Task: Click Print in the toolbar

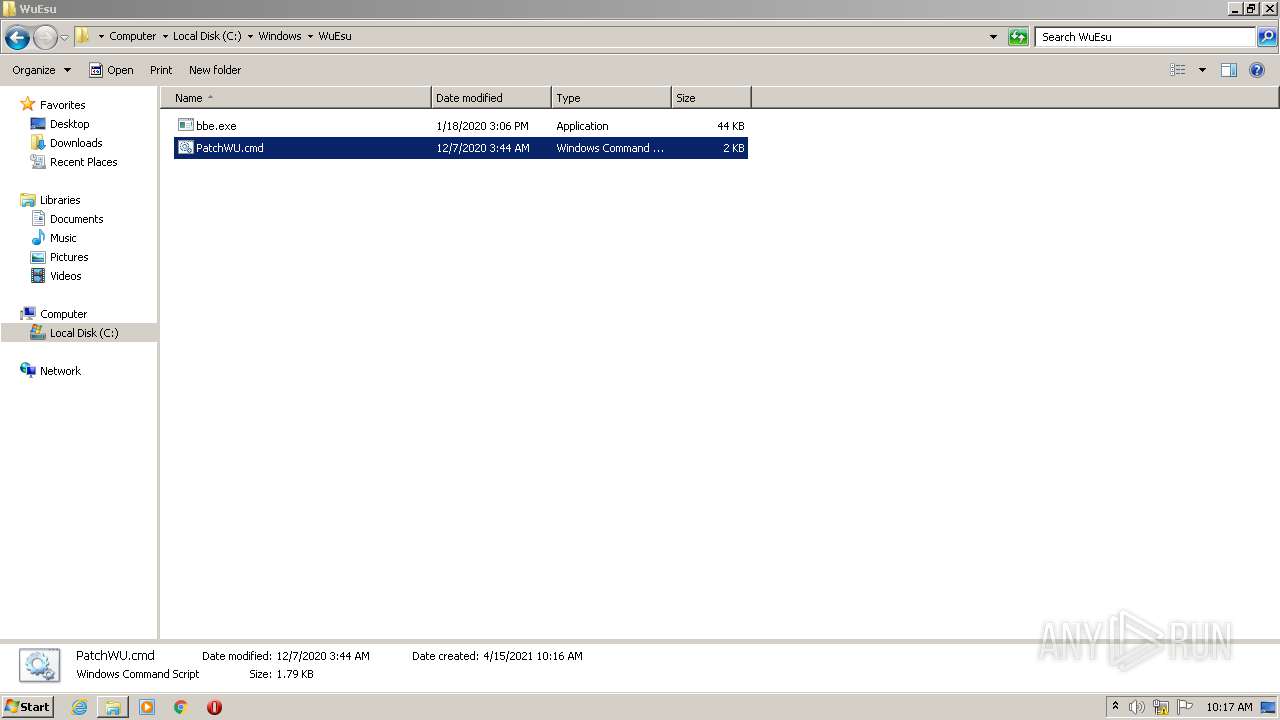Action: click(x=161, y=70)
